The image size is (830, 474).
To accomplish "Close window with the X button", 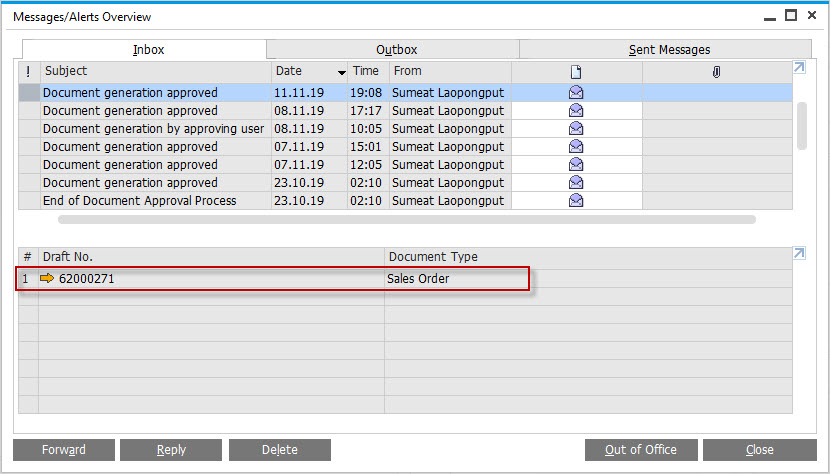I will [x=811, y=15].
